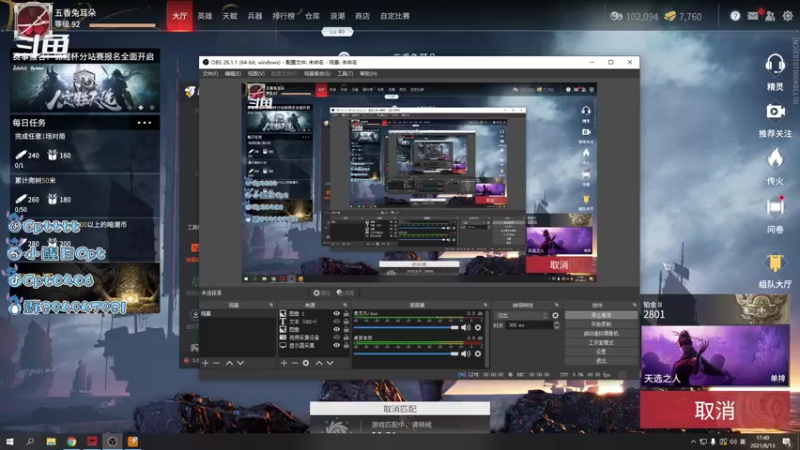
Task: Remove selected scene with minus icon
Action: point(216,363)
